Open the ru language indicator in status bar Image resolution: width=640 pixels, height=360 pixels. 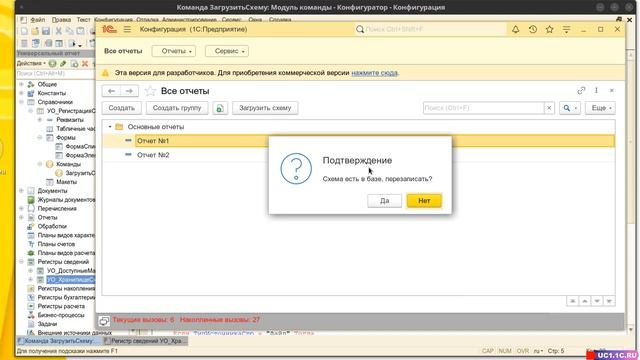point(538,351)
